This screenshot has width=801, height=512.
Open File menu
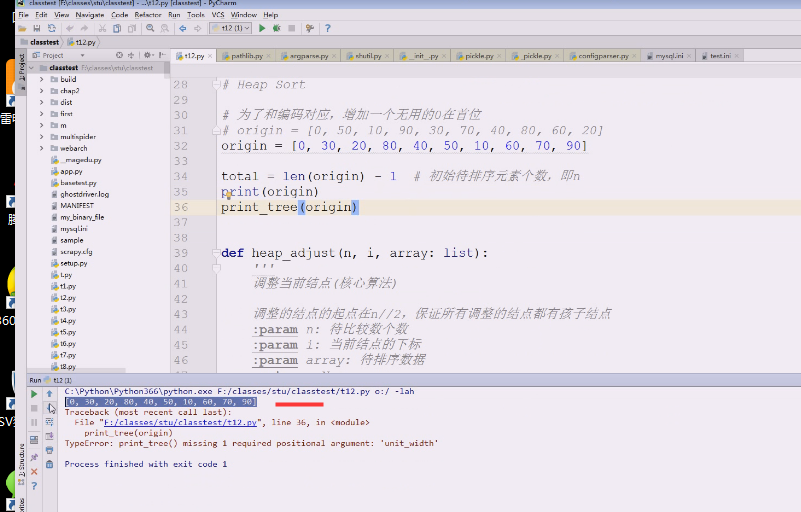23,15
